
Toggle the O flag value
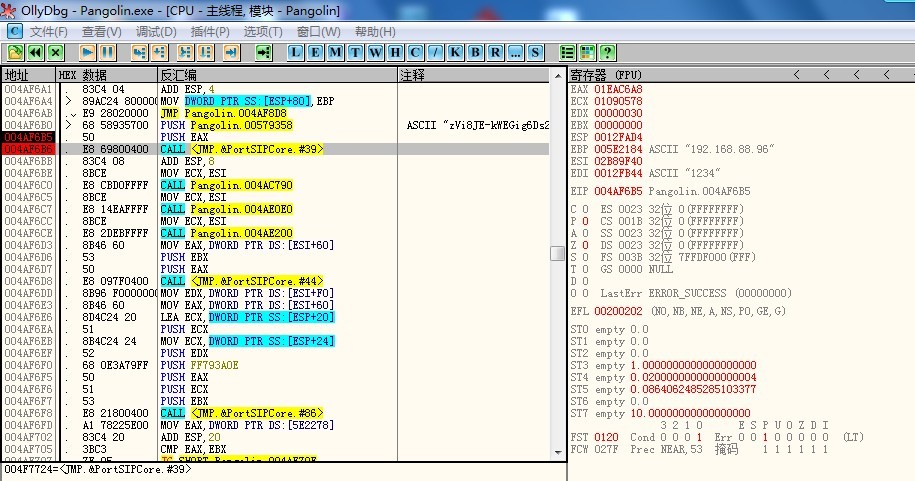585,293
